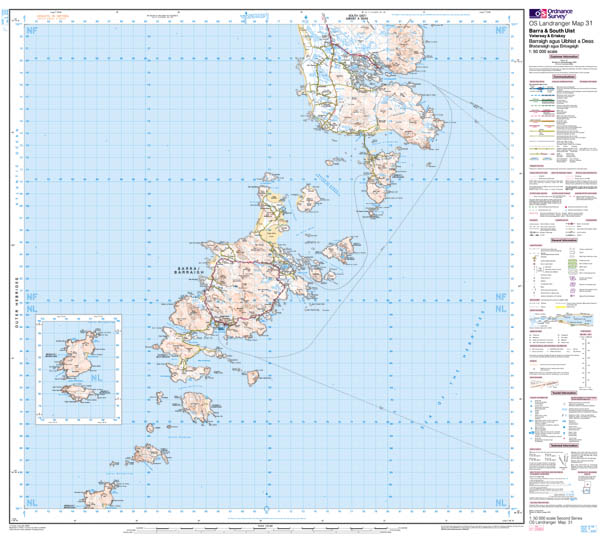Click the Ordnance Survey logo

pyautogui.click(x=551, y=14)
